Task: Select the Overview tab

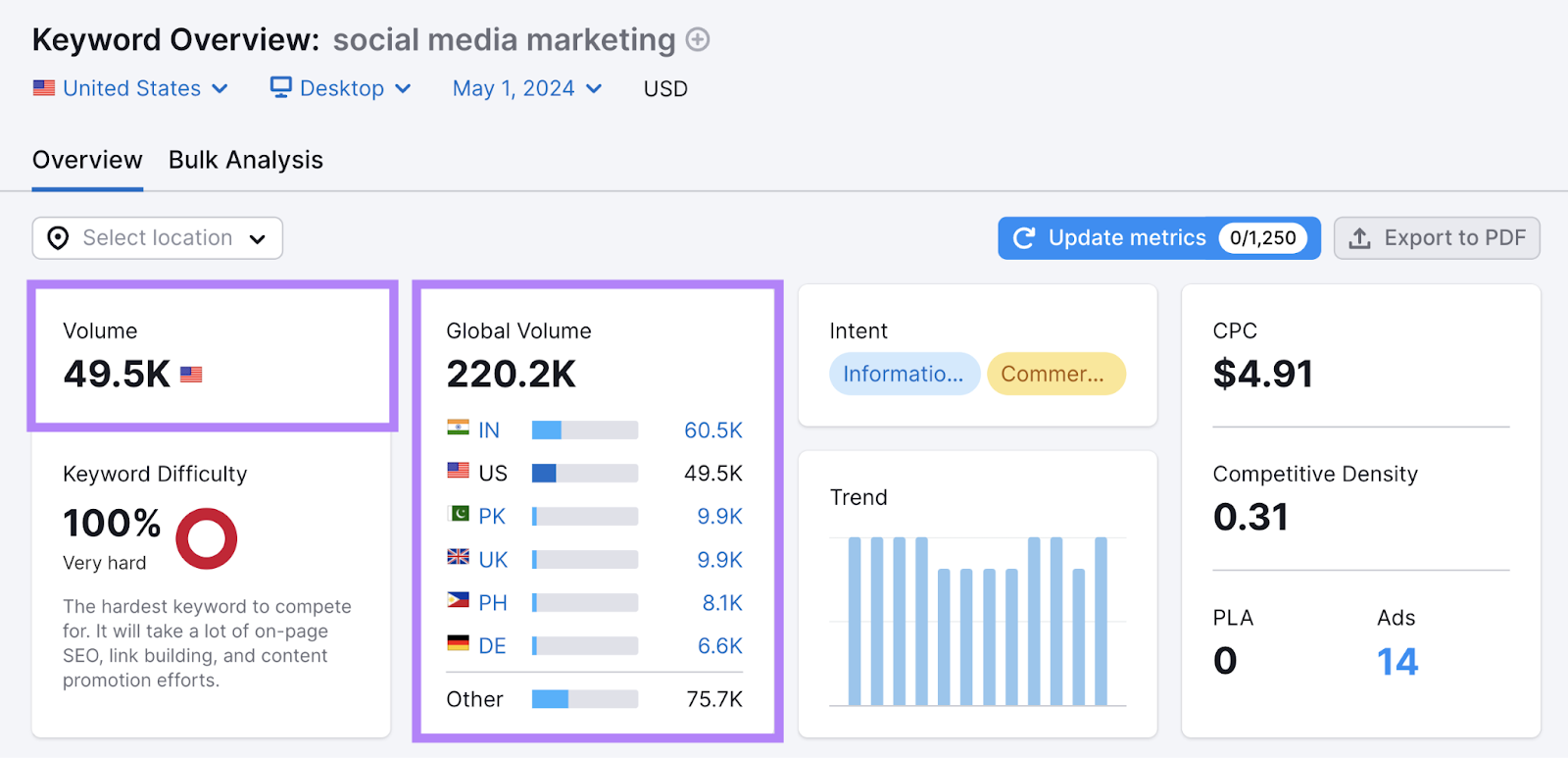Action: coord(86,159)
